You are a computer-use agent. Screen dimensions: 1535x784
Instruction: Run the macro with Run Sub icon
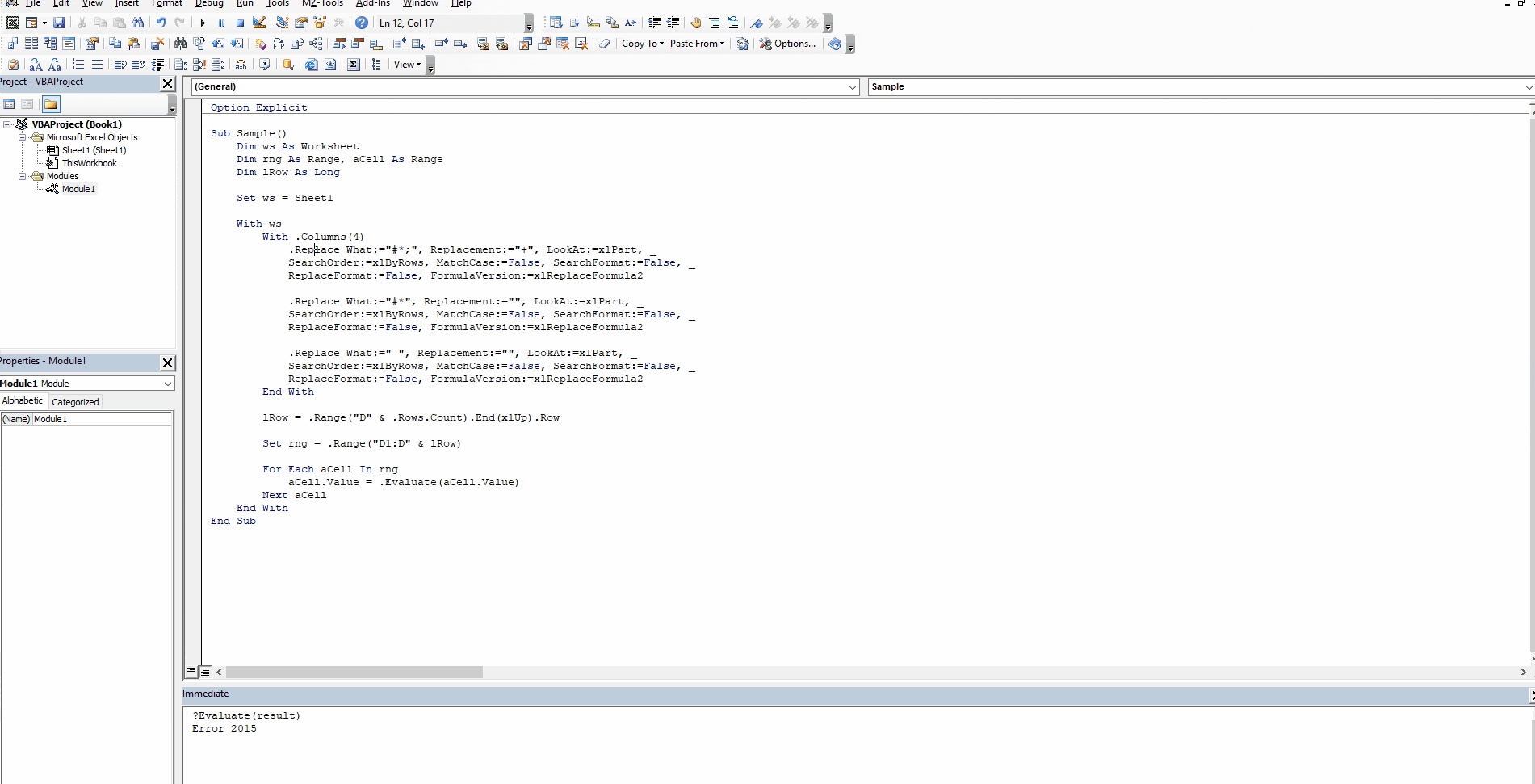(x=203, y=23)
